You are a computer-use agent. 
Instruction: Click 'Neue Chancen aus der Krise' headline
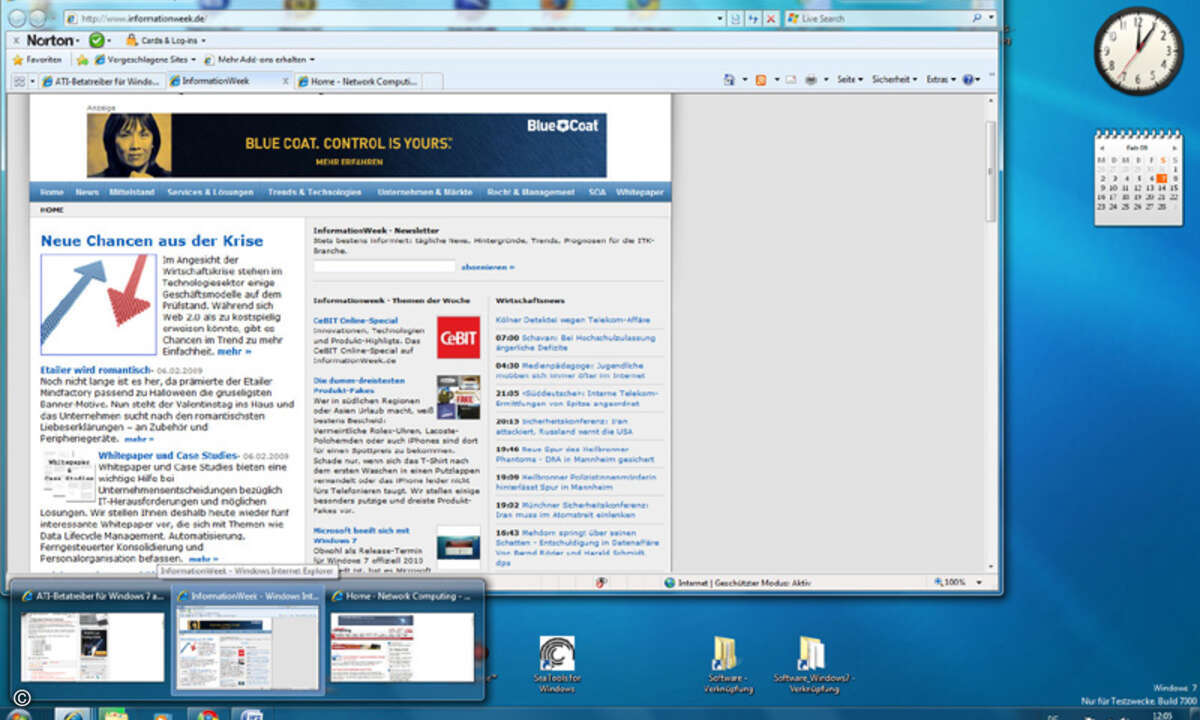click(152, 241)
